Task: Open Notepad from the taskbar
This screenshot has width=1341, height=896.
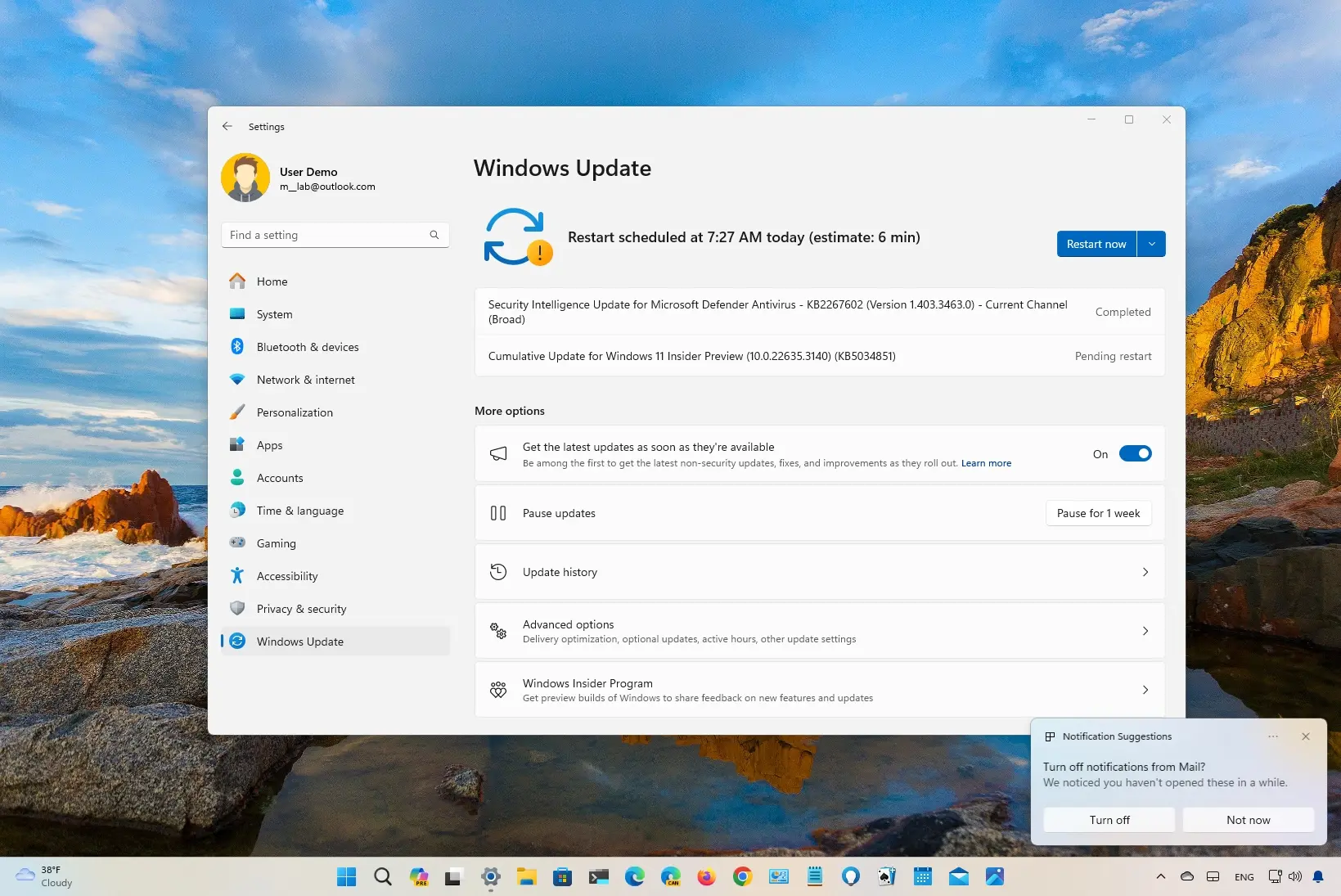Action: pyautogui.click(x=815, y=876)
